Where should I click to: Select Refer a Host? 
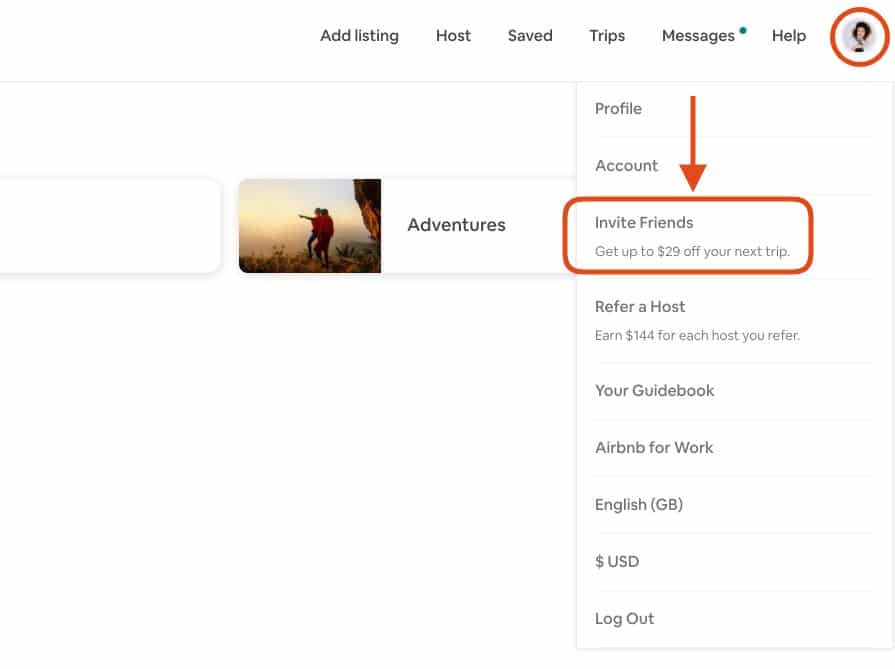pos(640,307)
